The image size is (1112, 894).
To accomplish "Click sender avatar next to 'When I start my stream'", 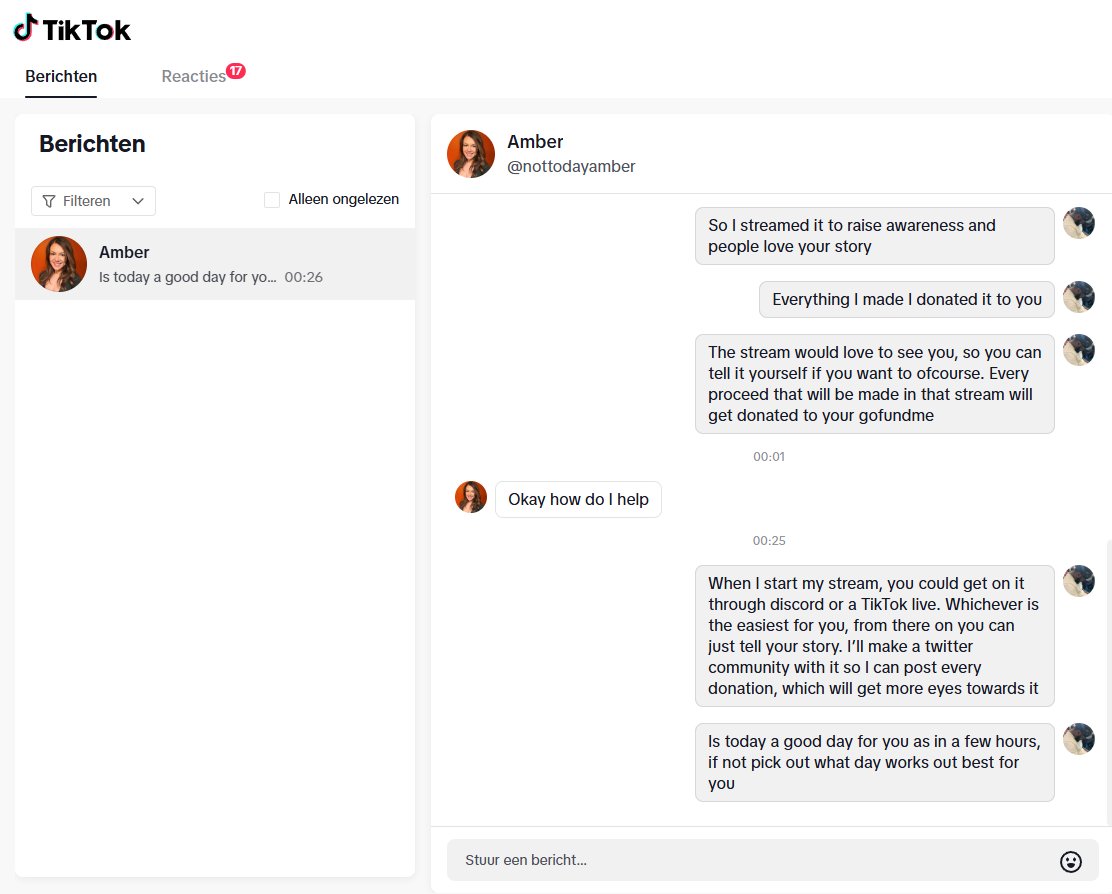I will [x=1079, y=581].
